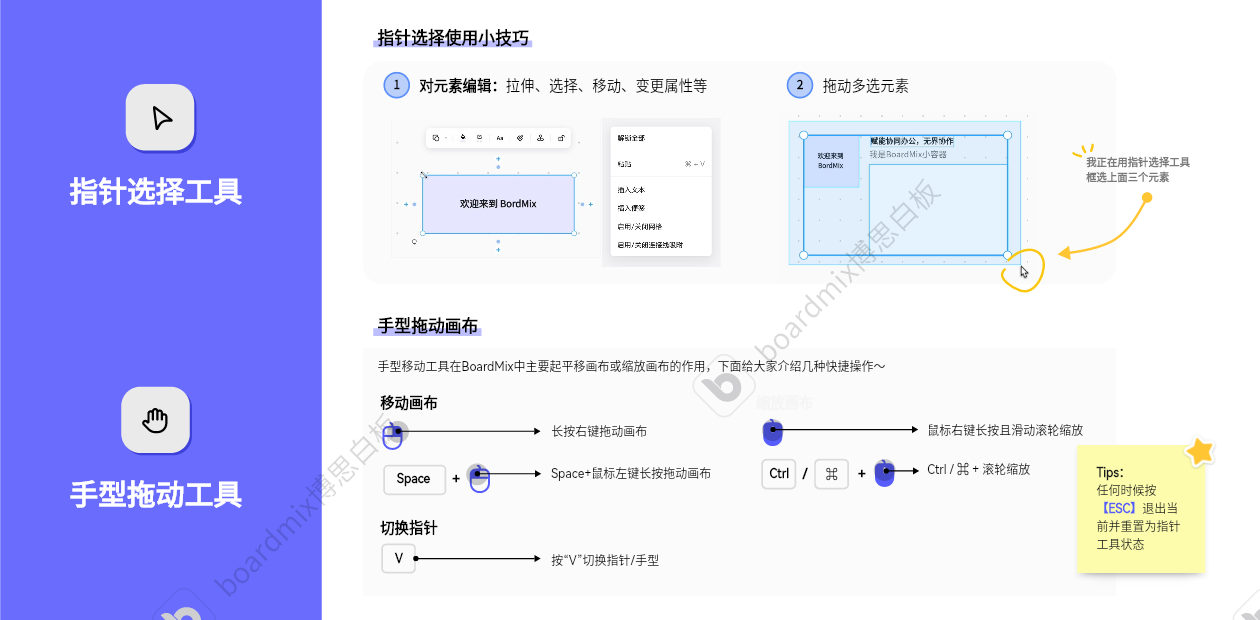Image resolution: width=1260 pixels, height=620 pixels.
Task: Click the small '欢迎来到 BordMix' block in the multi-select example
Action: click(x=831, y=161)
